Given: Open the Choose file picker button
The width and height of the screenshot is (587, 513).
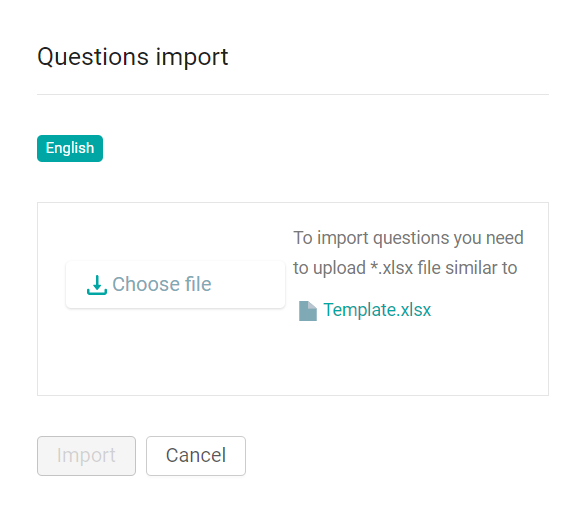Looking at the screenshot, I should click(175, 285).
